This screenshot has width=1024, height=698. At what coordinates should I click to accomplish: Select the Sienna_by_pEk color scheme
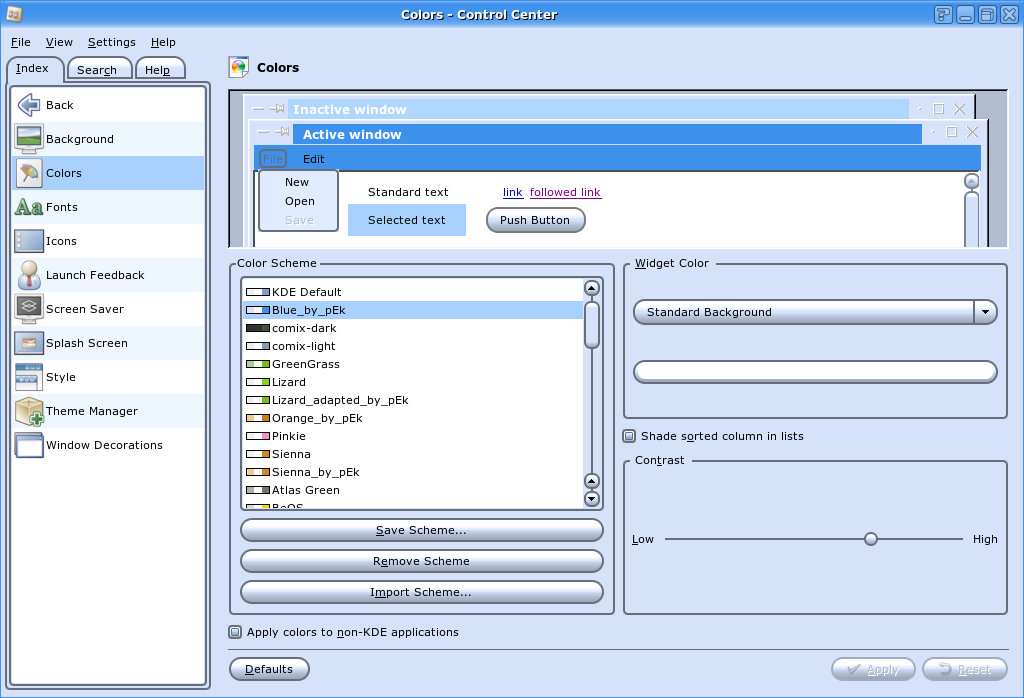(413, 471)
